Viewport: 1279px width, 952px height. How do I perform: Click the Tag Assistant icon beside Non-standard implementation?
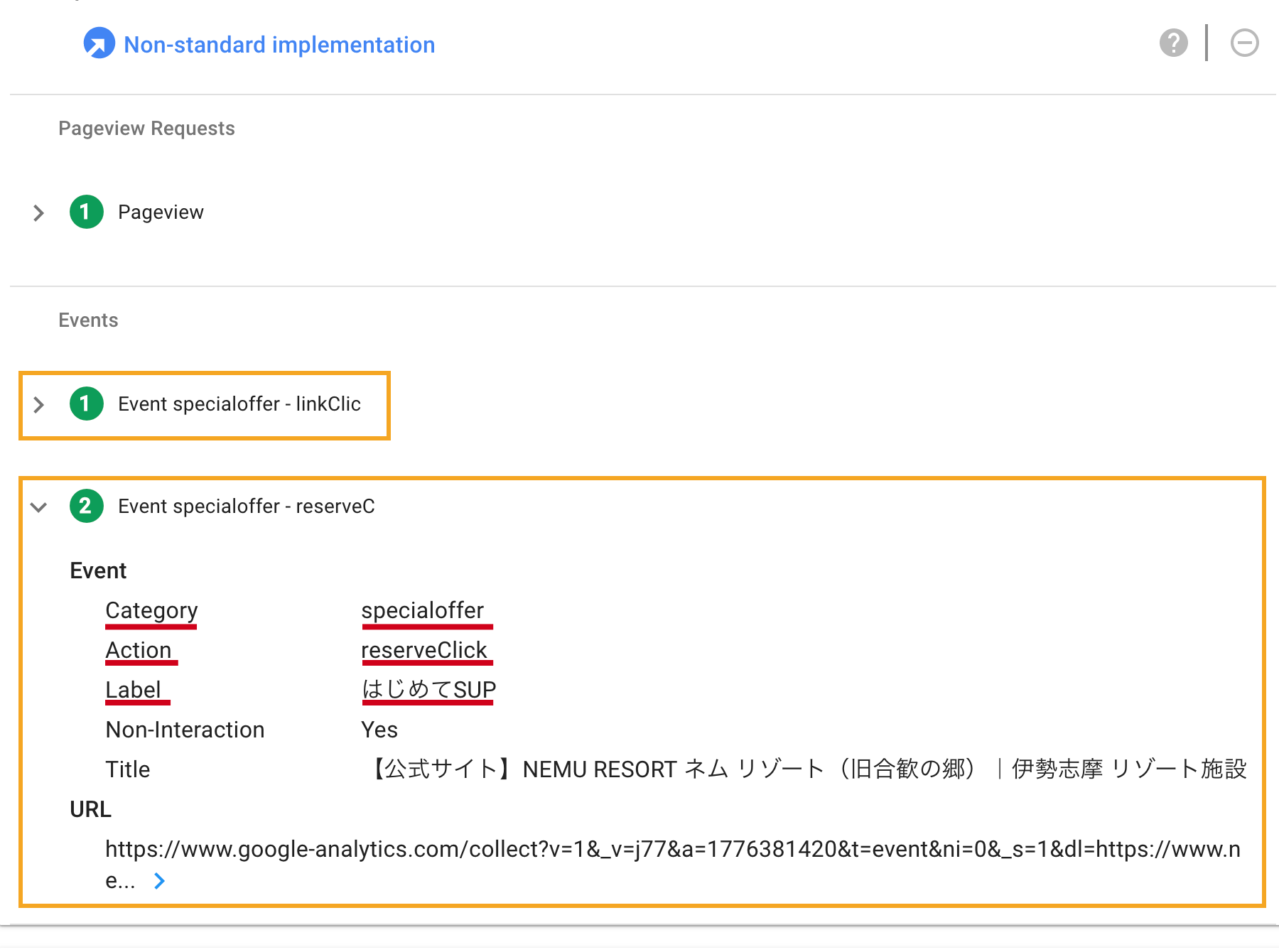coord(99,43)
